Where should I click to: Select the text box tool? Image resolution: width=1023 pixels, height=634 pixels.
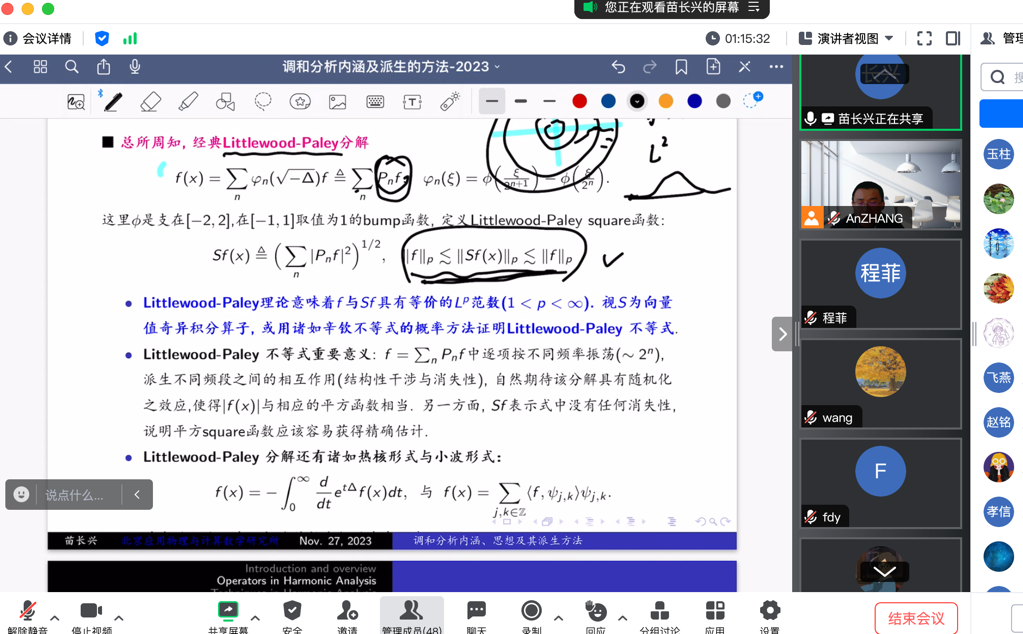point(412,102)
